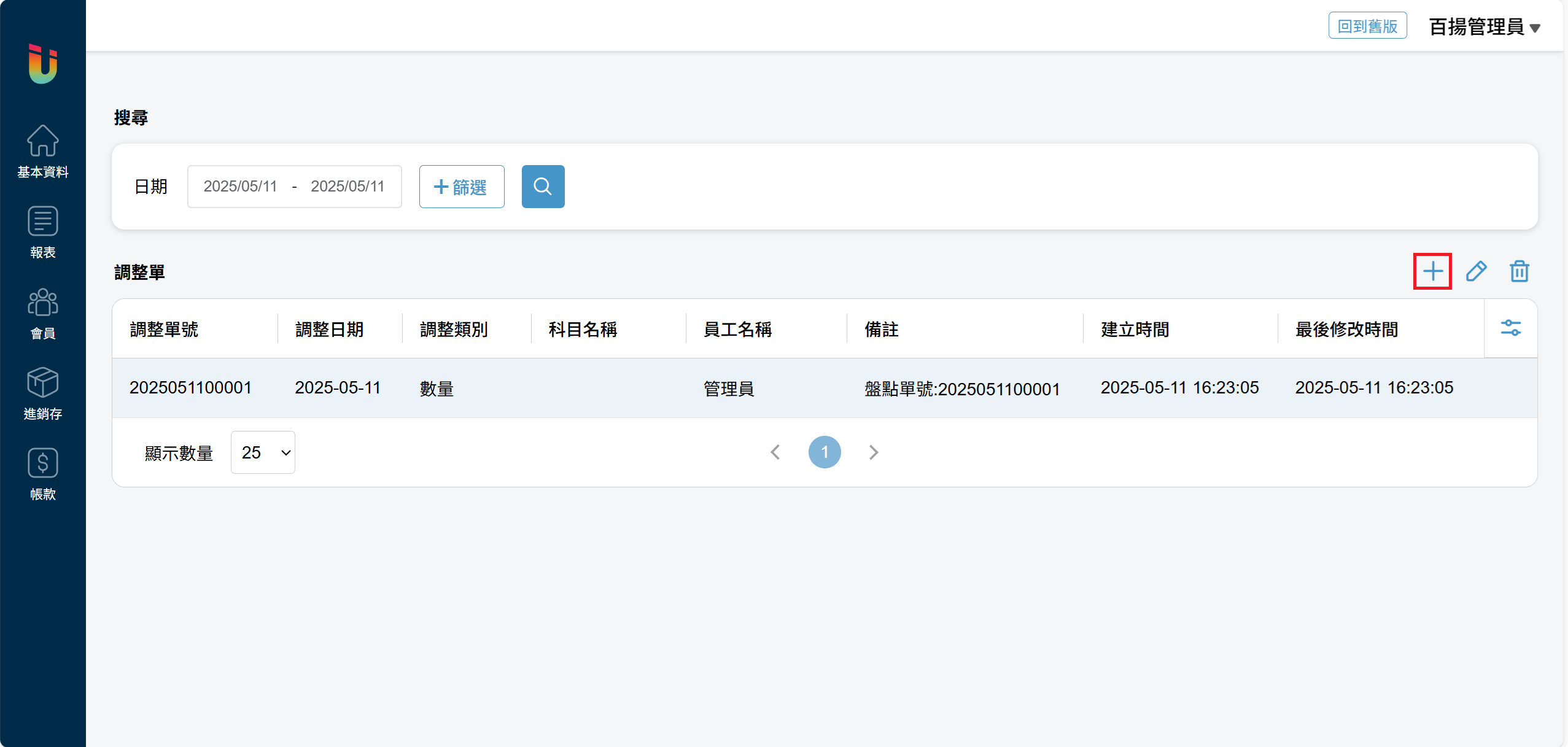
Task: Go to next page arrow
Action: [x=874, y=452]
